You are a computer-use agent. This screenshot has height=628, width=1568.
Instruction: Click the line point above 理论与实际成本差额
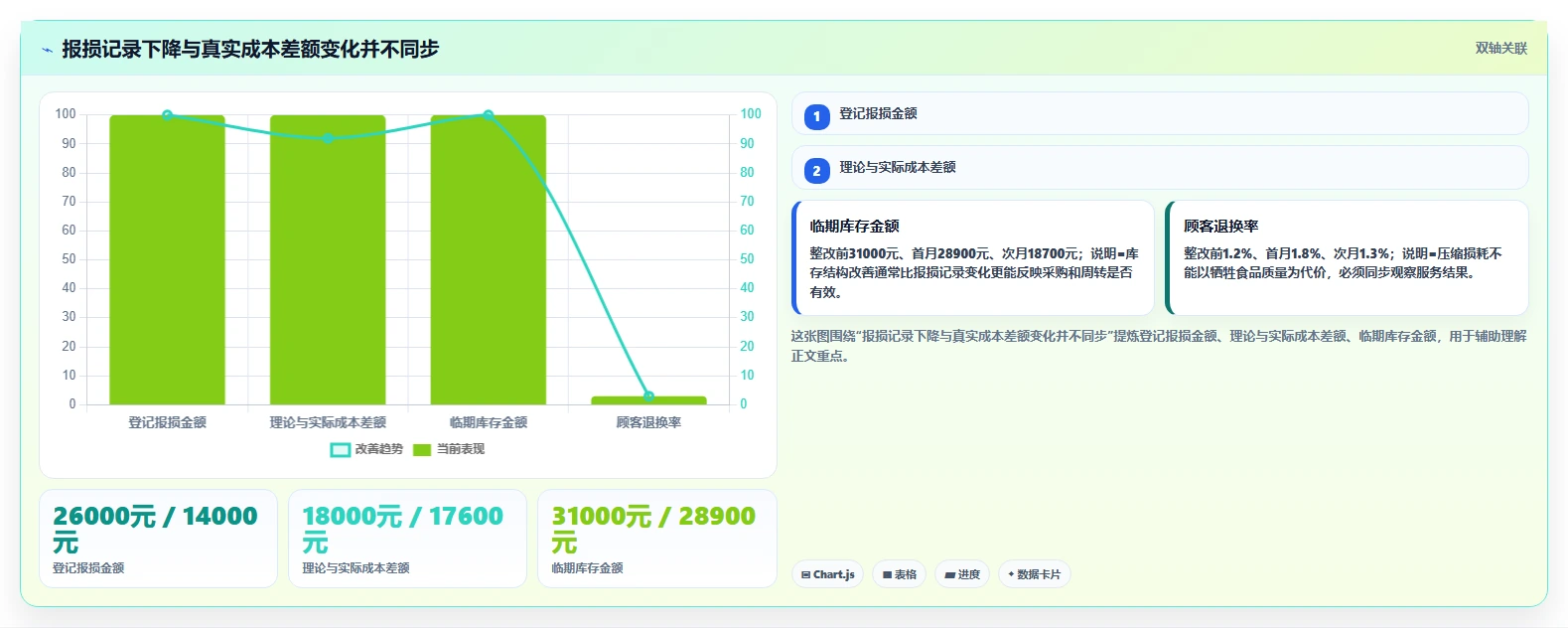pyautogui.click(x=328, y=138)
